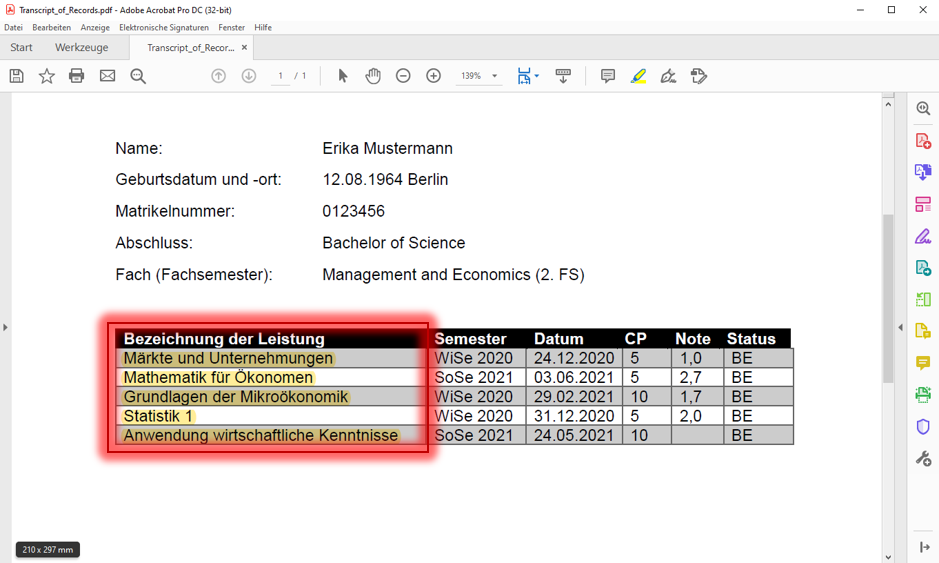Open the search magnifier in the right pane
939x563 pixels.
click(923, 108)
